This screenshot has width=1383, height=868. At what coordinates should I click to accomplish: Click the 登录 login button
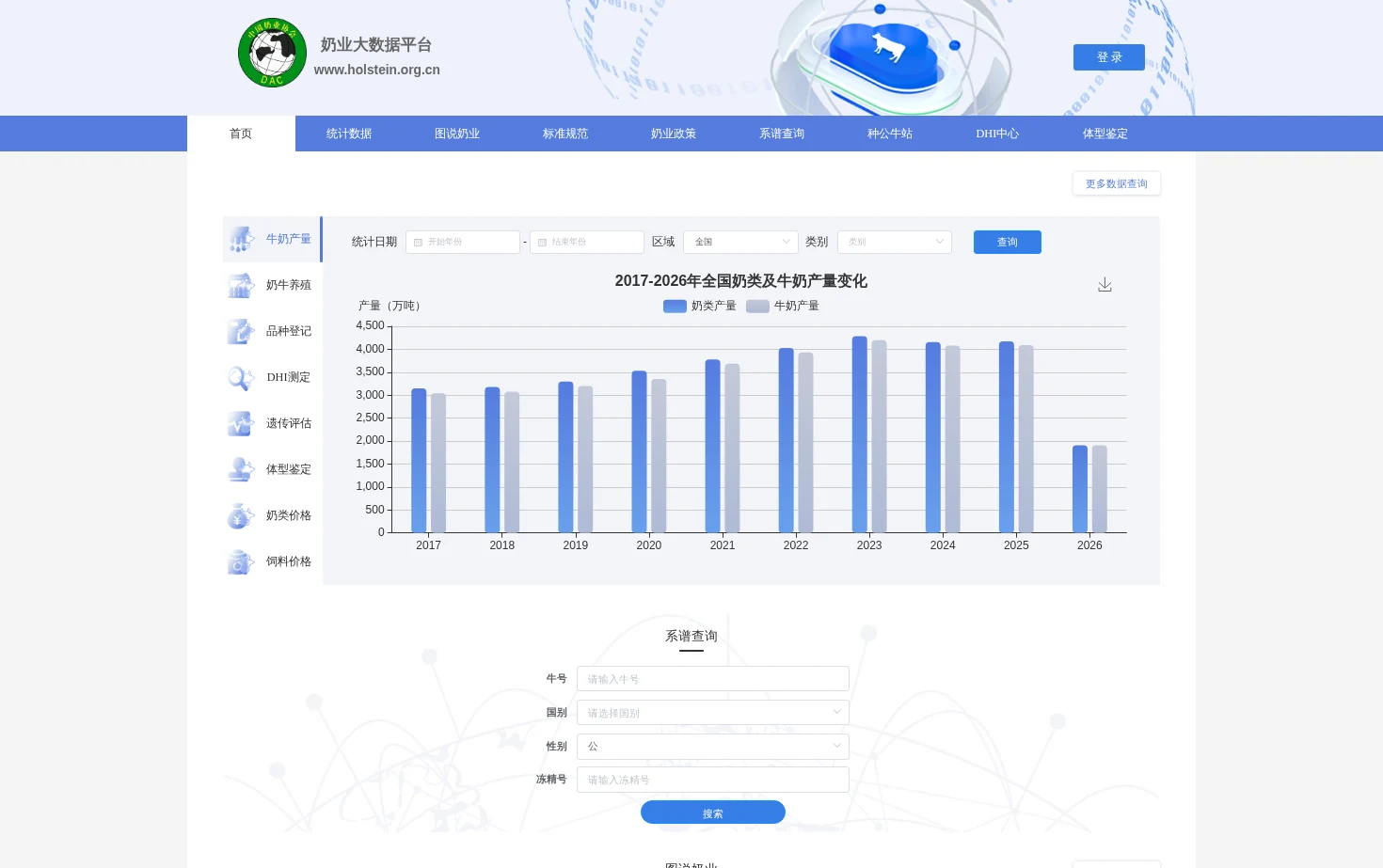click(1109, 57)
